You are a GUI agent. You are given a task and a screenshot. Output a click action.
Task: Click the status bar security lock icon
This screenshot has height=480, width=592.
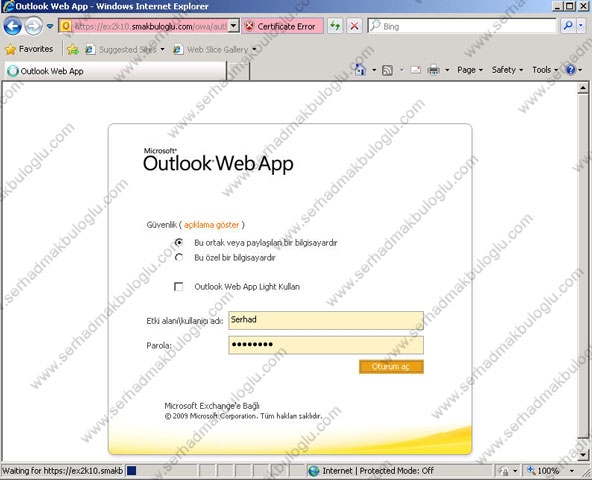point(504,471)
